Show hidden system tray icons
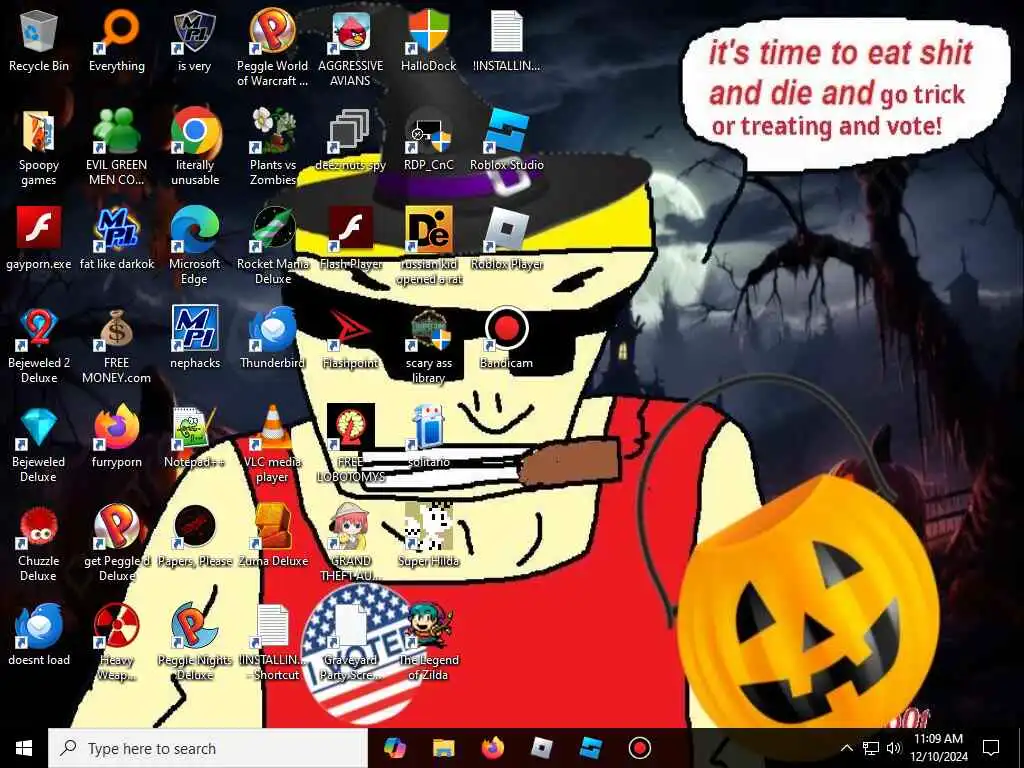 point(846,748)
